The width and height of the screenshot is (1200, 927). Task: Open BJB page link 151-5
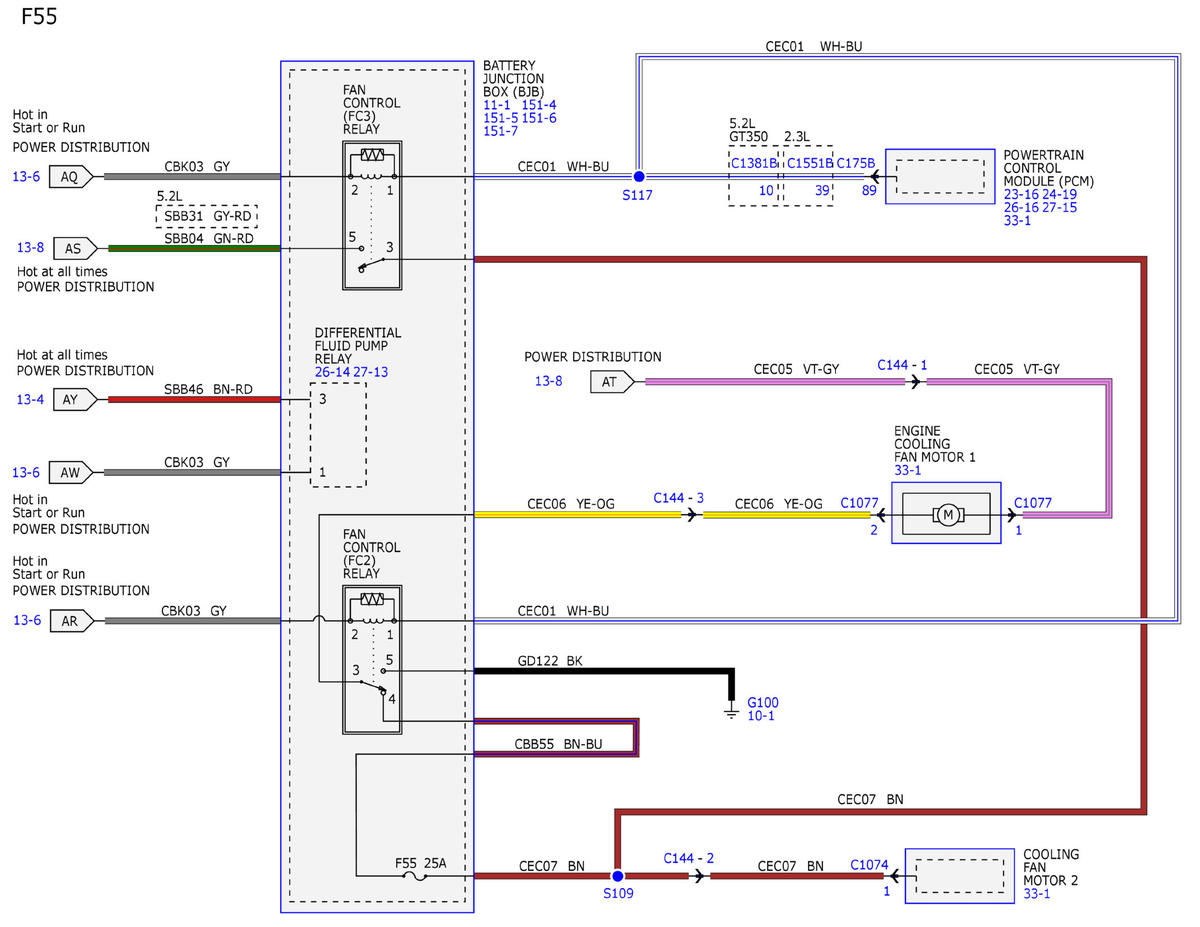(500, 118)
